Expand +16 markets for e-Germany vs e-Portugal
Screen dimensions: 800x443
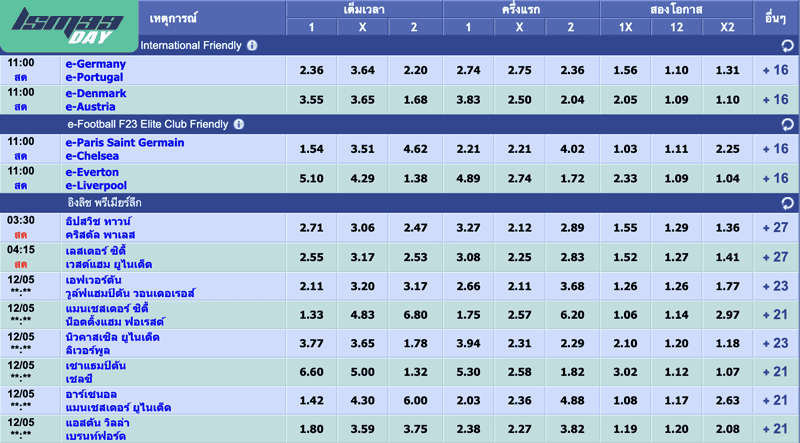[x=775, y=71]
